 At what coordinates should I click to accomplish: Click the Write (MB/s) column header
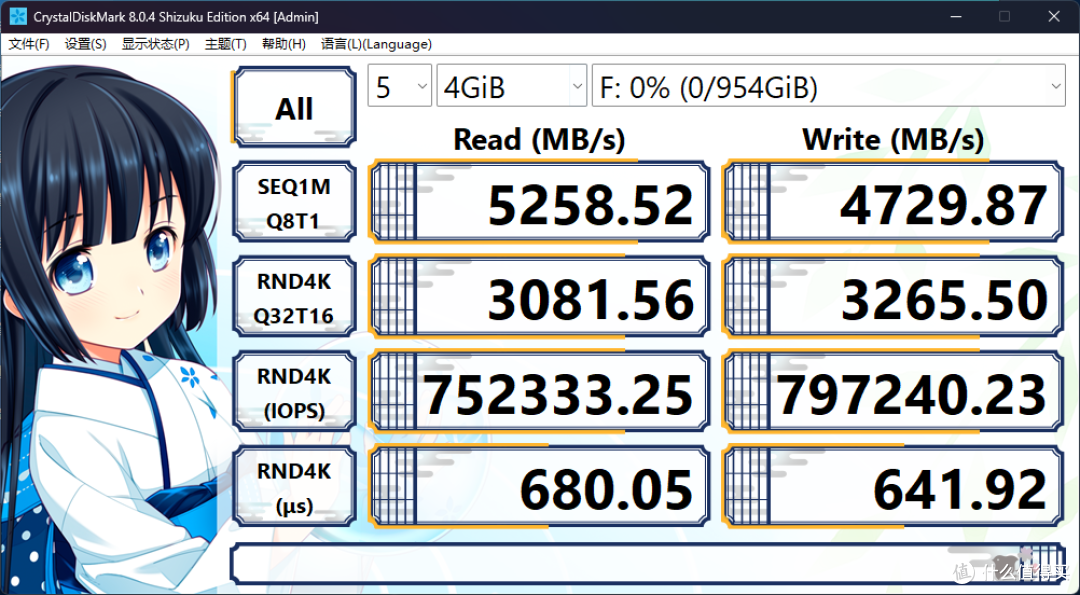893,140
